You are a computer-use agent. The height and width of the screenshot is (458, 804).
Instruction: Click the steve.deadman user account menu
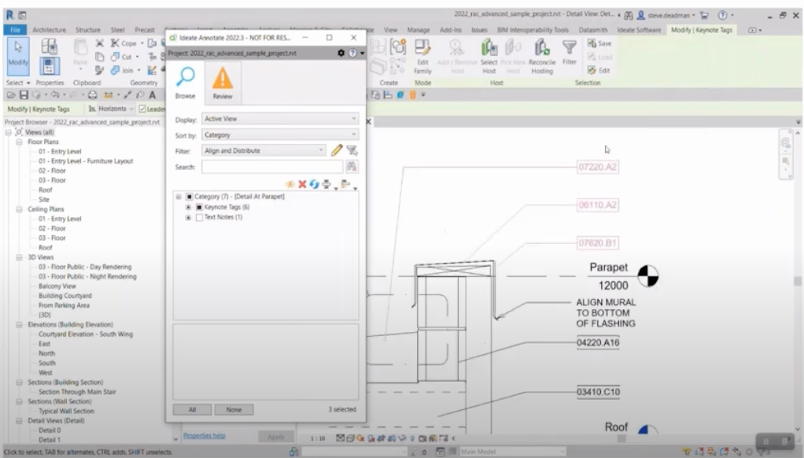click(x=671, y=15)
